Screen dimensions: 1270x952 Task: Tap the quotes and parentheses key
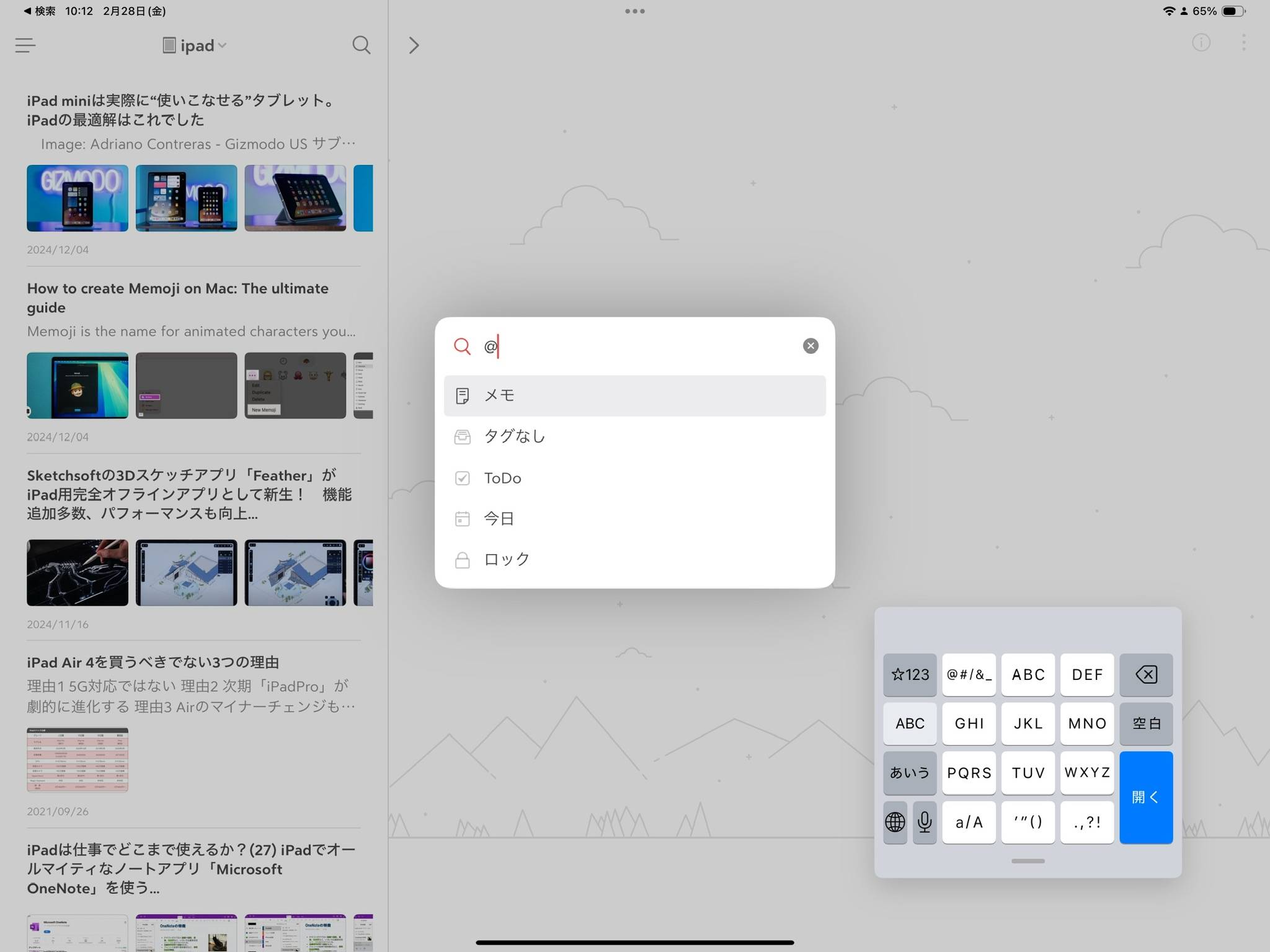tap(1028, 822)
